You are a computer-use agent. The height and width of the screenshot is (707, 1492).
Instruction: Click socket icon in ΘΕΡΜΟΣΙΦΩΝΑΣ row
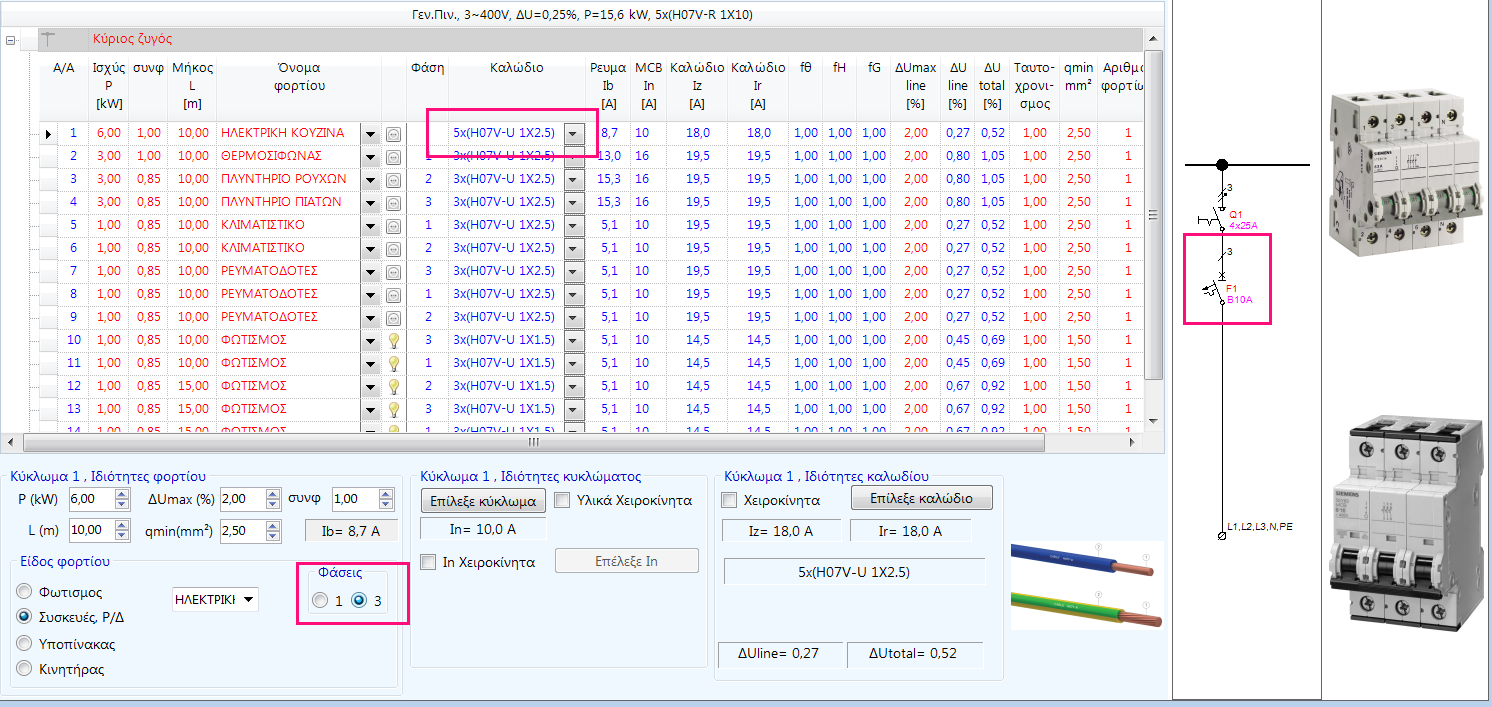click(x=394, y=156)
